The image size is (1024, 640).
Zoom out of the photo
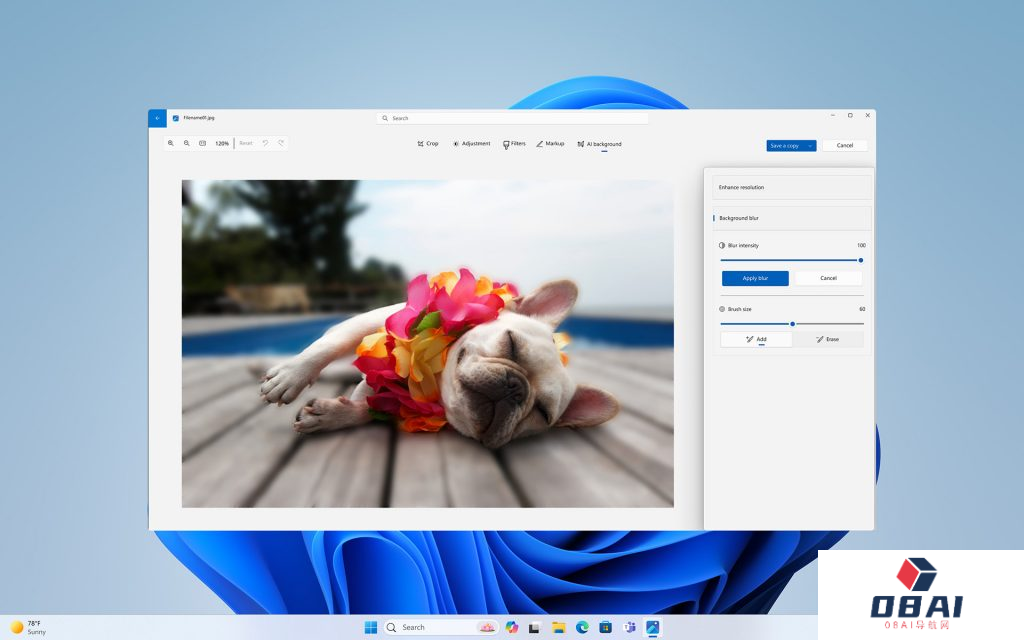(187, 143)
